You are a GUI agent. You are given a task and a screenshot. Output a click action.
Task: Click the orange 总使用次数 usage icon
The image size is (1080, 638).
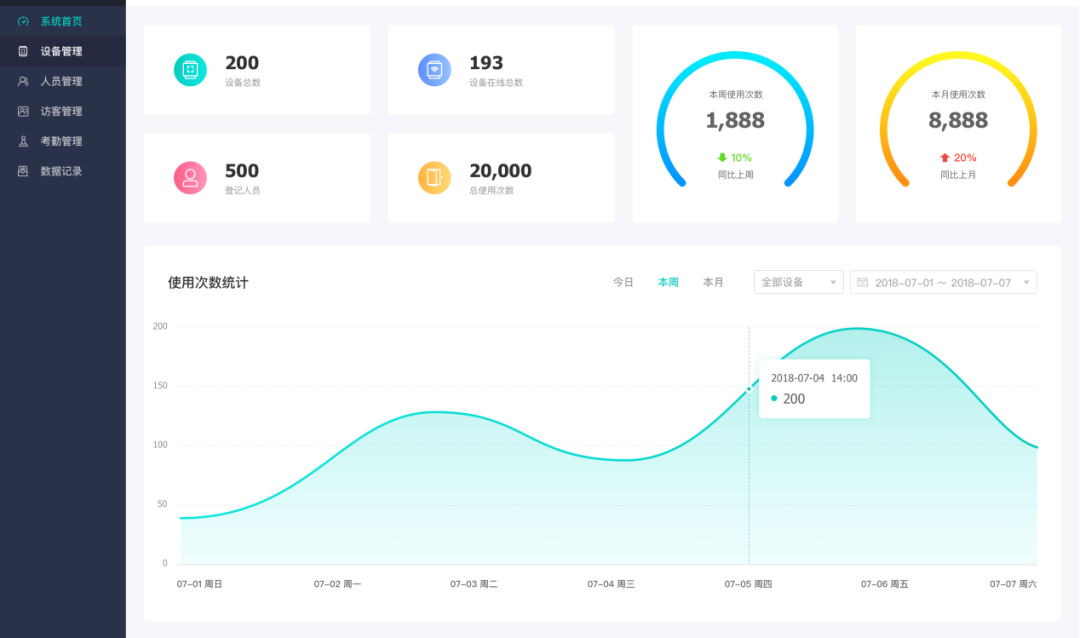[435, 178]
